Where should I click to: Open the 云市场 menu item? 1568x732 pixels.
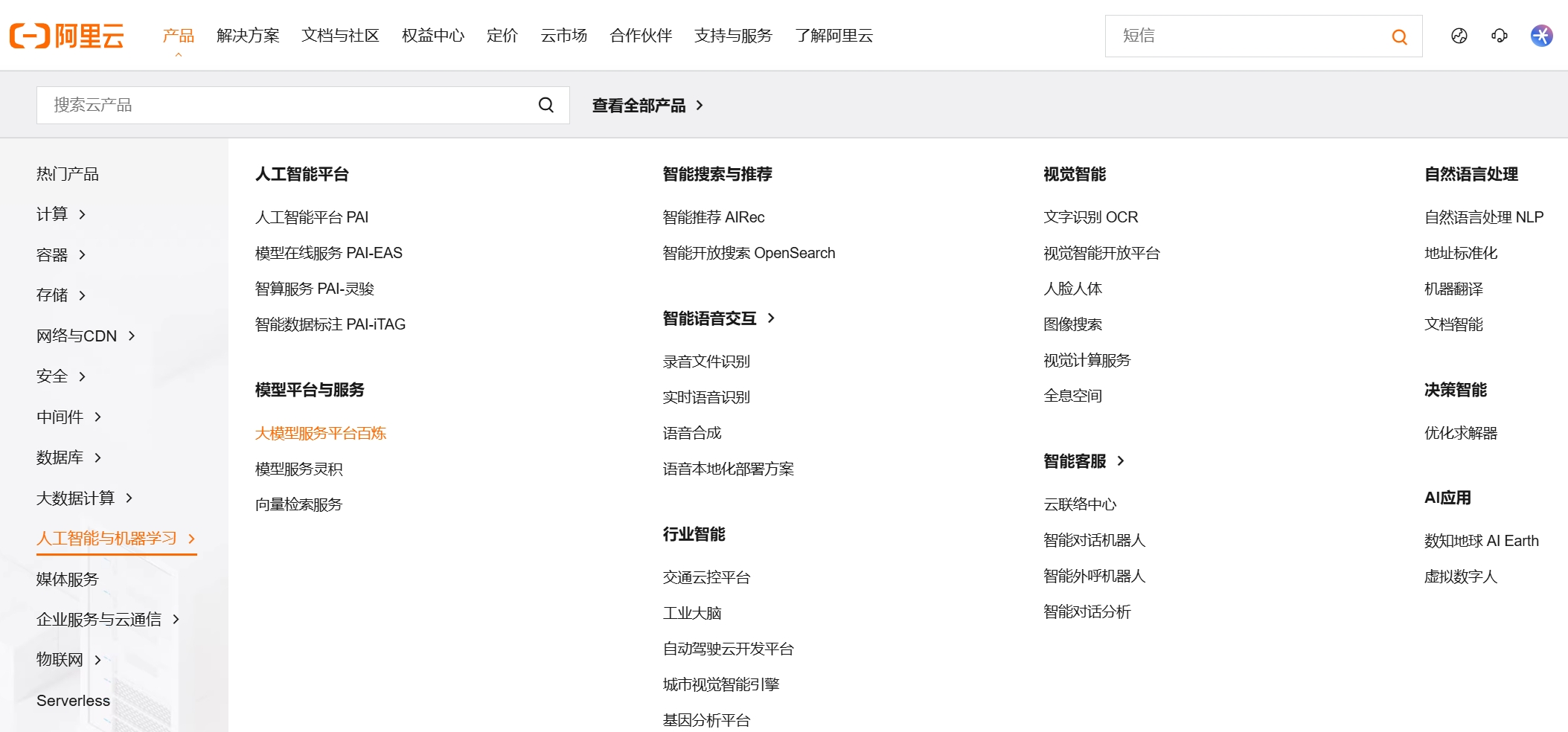click(x=564, y=36)
